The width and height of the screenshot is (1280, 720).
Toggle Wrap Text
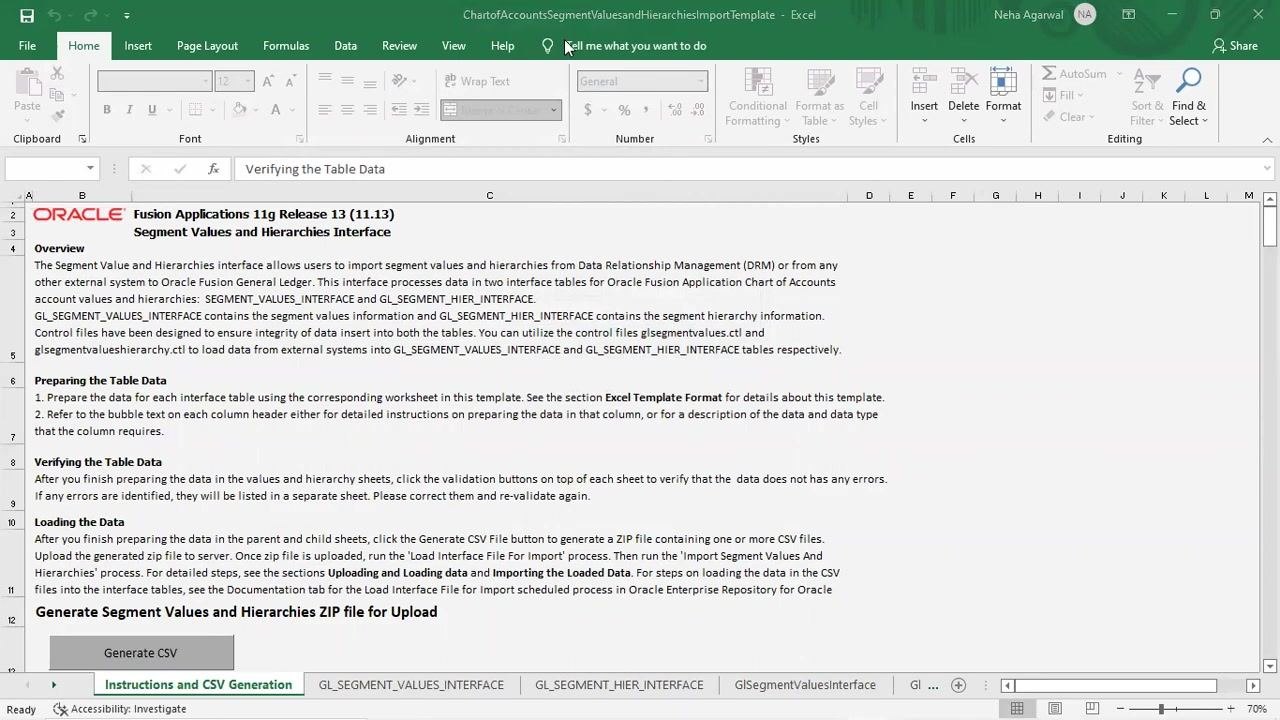475,81
